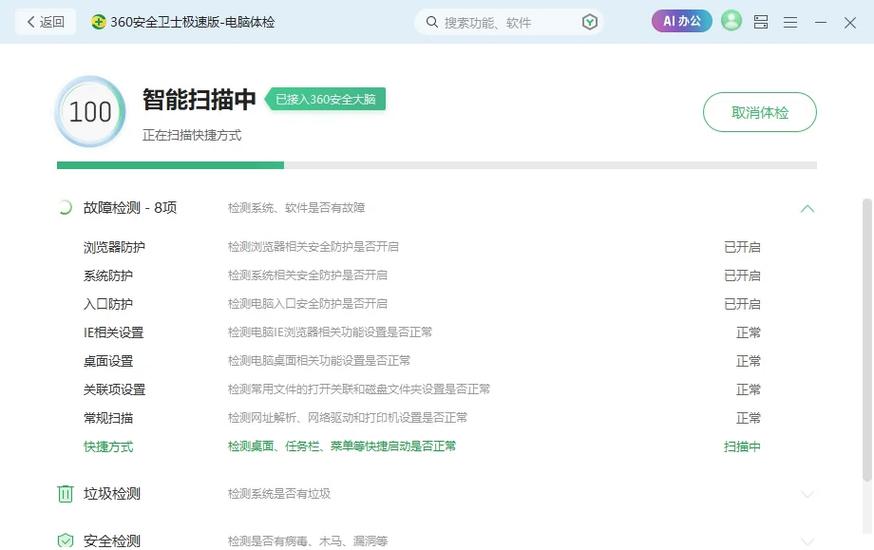Screen dimensions: 874x550
Task: Select the 关联项设置 row
Action: click(x=422, y=390)
